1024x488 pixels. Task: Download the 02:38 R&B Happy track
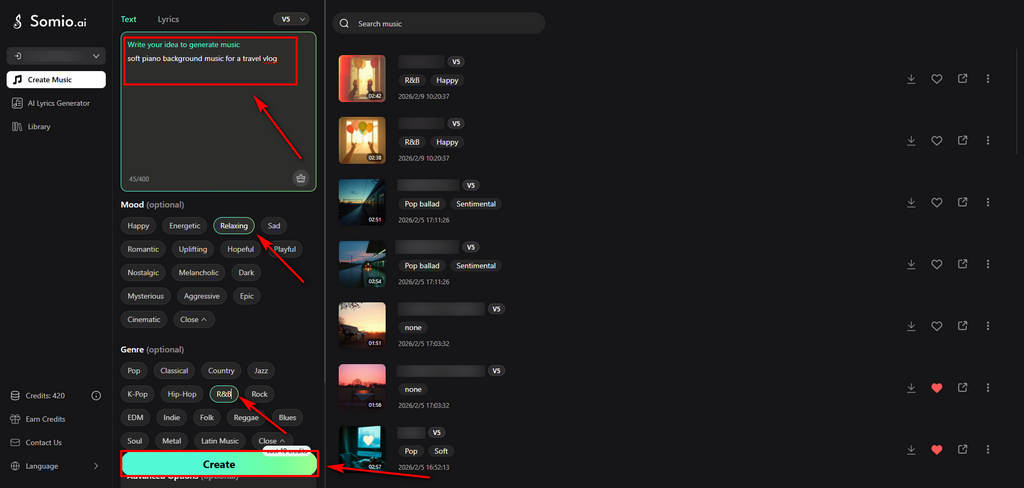click(911, 140)
